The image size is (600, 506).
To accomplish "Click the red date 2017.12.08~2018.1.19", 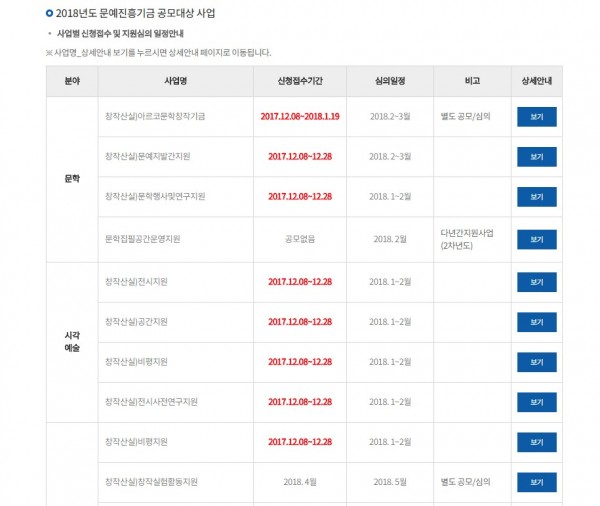I will tap(300, 116).
